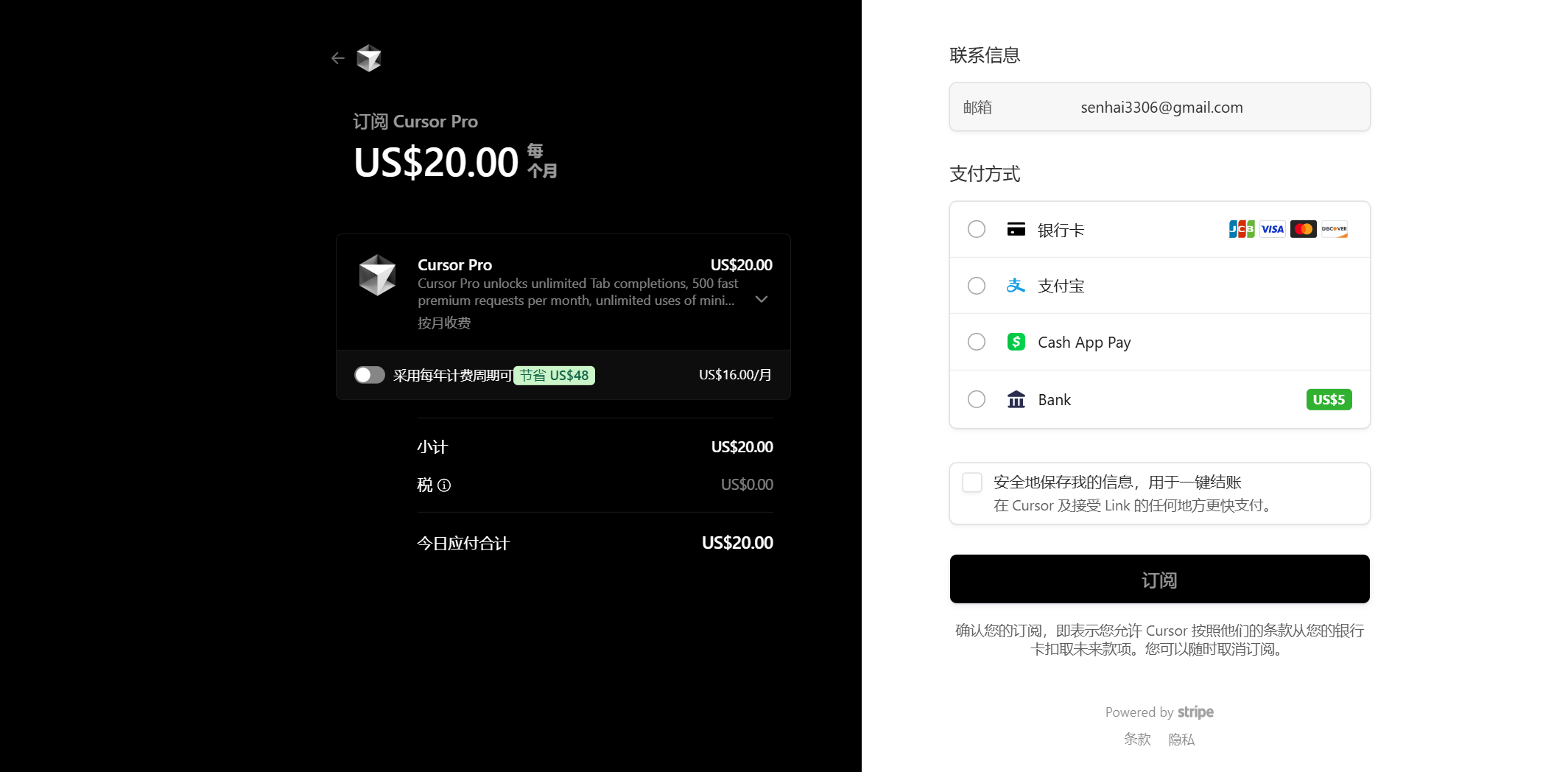Viewport: 1568px width, 772px height.
Task: Click the US$16.00/月 yearly price
Action: (x=735, y=375)
